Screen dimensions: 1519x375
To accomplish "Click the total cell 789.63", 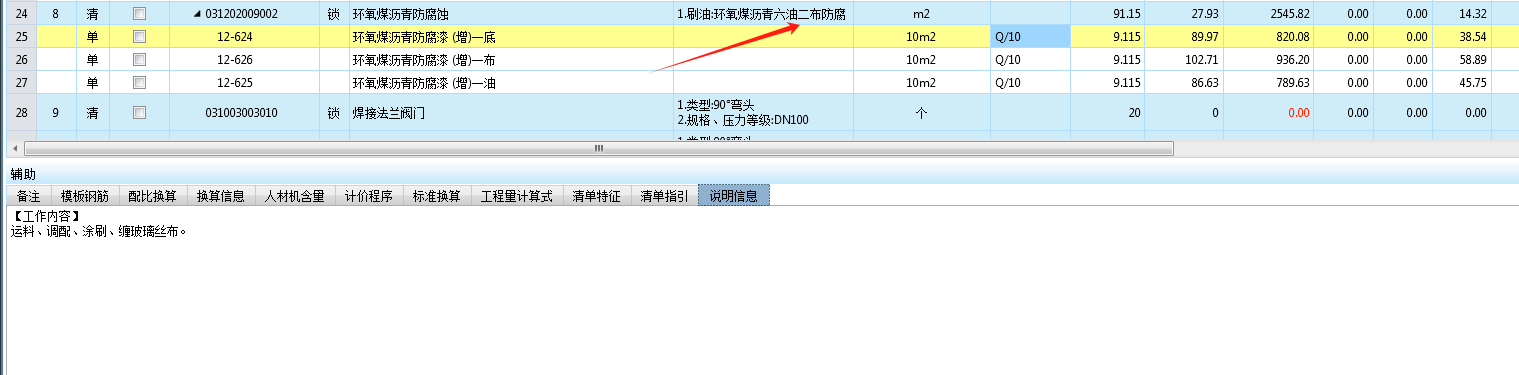I will 1268,82.
